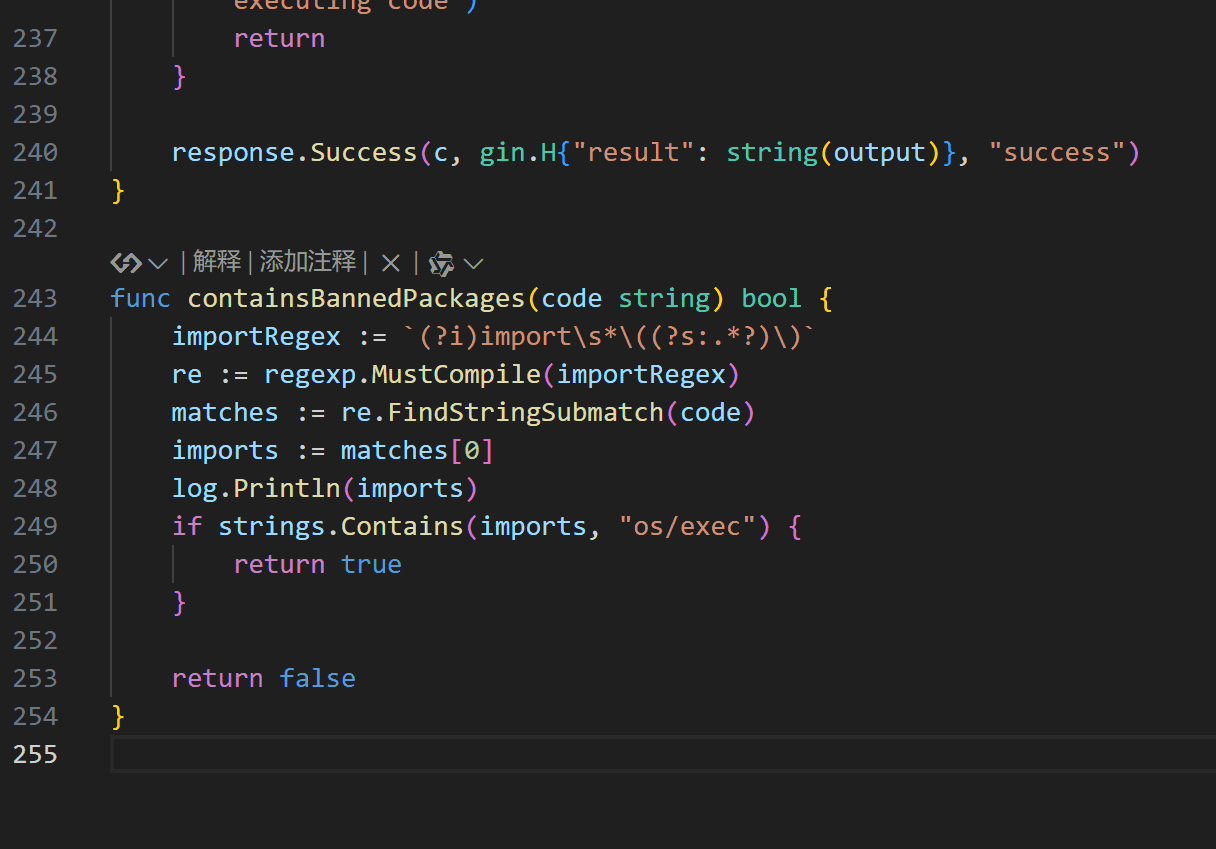1216x849 pixels.
Task: Click the response.Success call on line 240
Action: click(x=294, y=152)
